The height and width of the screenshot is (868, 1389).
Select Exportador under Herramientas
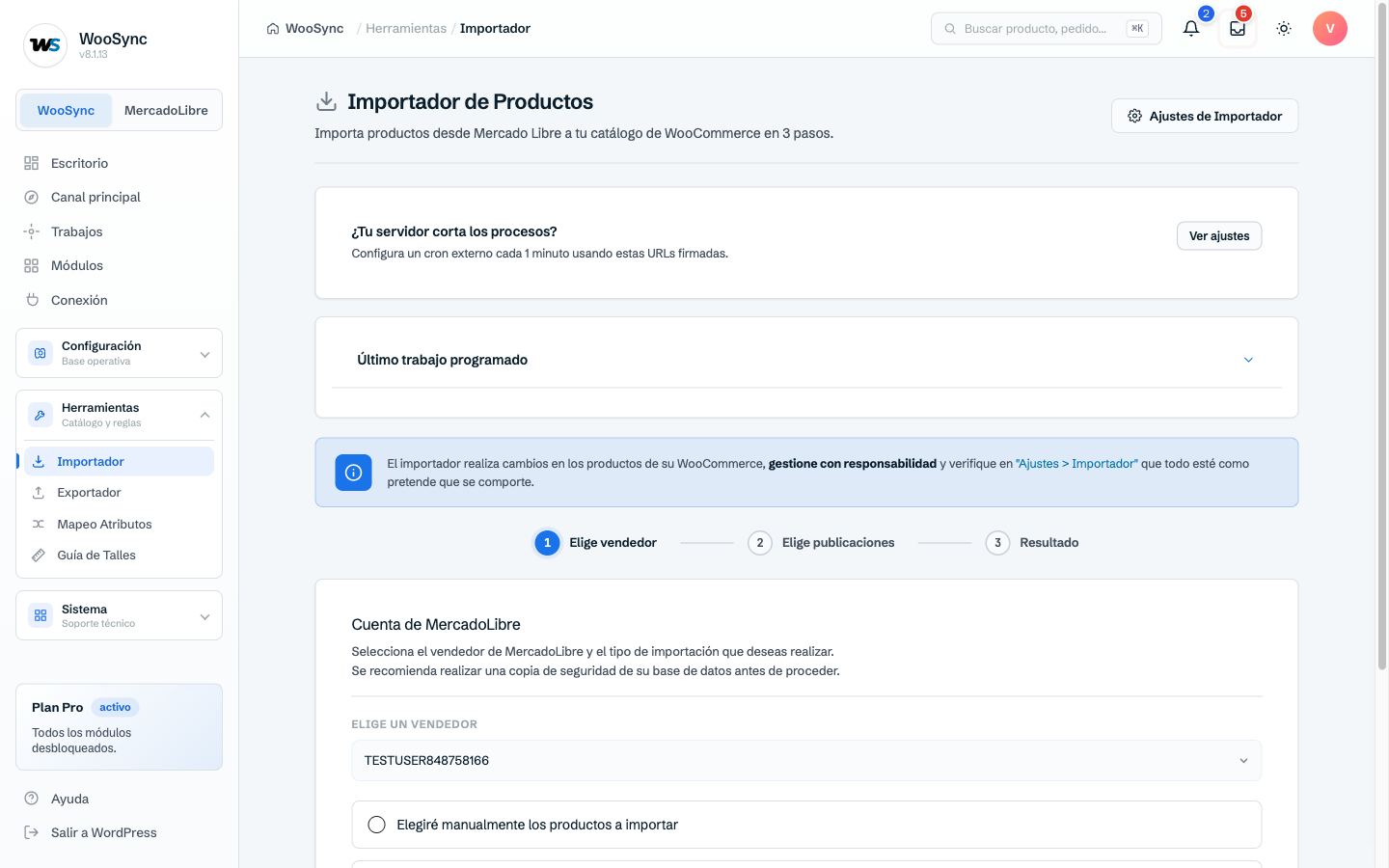pos(119,493)
